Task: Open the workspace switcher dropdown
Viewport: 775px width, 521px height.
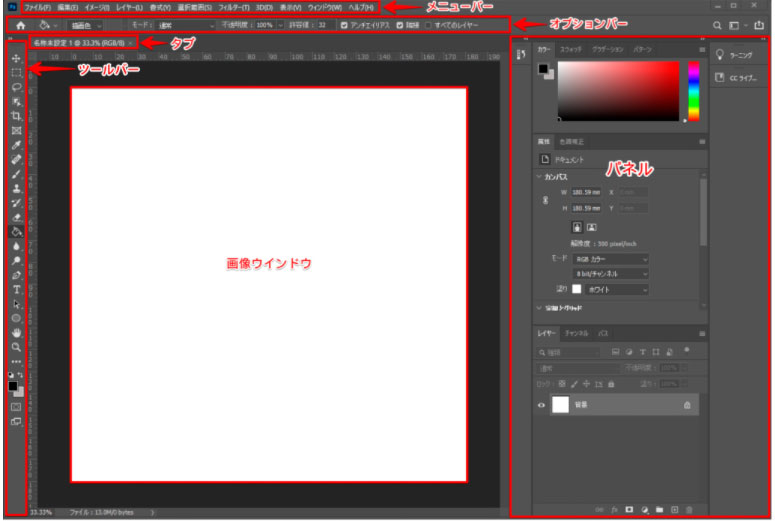Action: click(x=737, y=25)
